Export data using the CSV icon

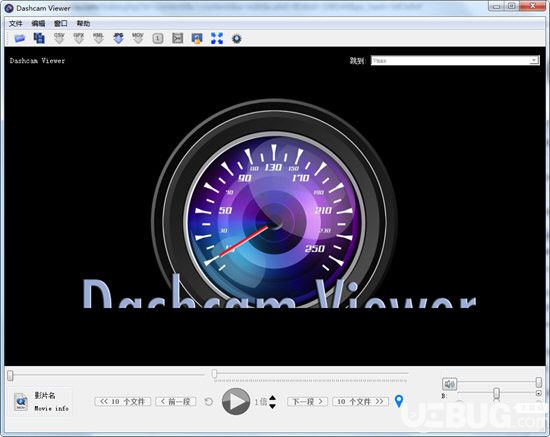coord(59,38)
